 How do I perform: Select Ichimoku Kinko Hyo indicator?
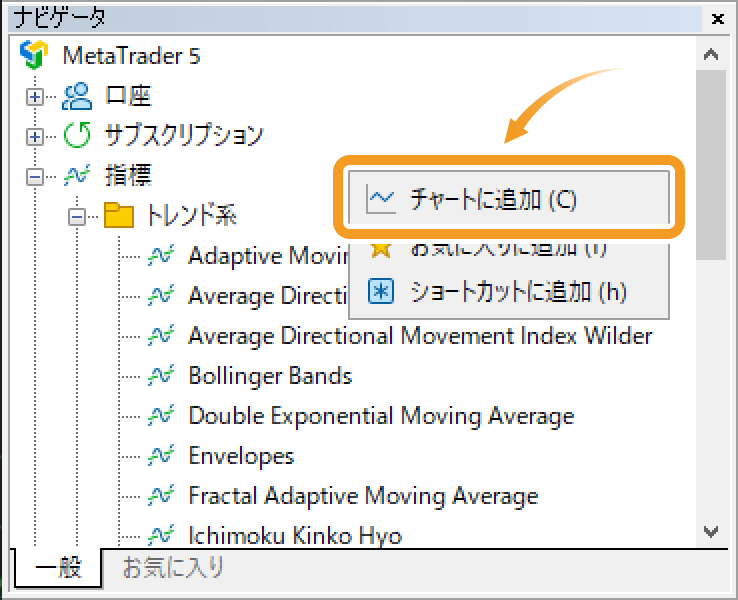295,535
